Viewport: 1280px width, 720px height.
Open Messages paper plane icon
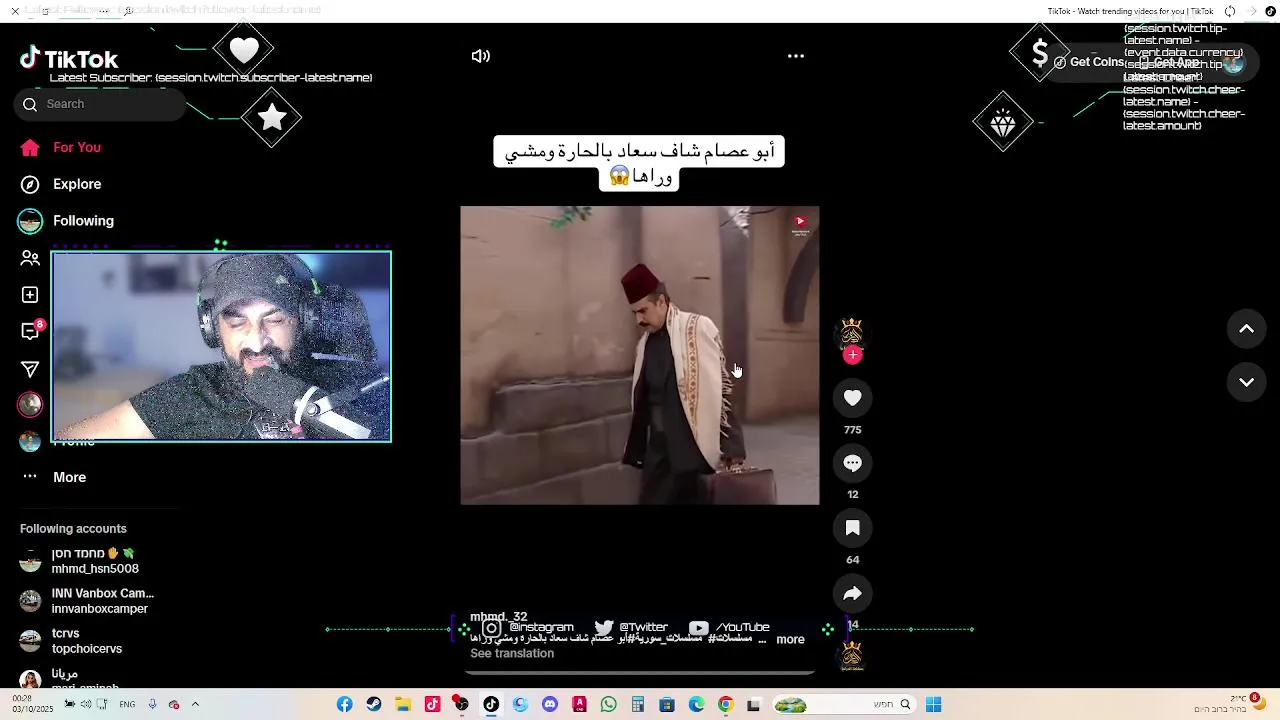[x=30, y=369]
